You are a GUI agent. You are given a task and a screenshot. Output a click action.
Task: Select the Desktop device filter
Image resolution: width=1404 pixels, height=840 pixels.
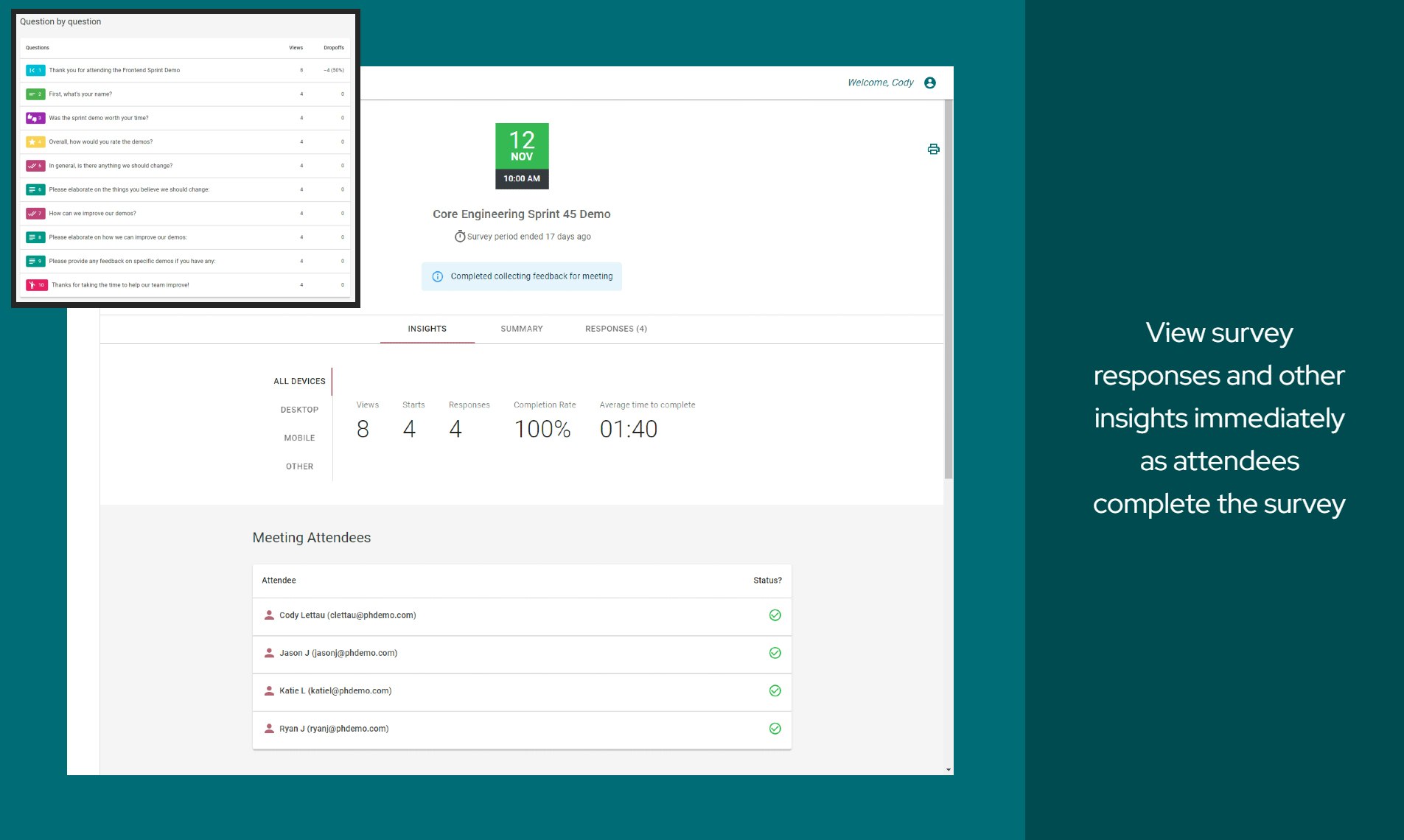(x=299, y=410)
